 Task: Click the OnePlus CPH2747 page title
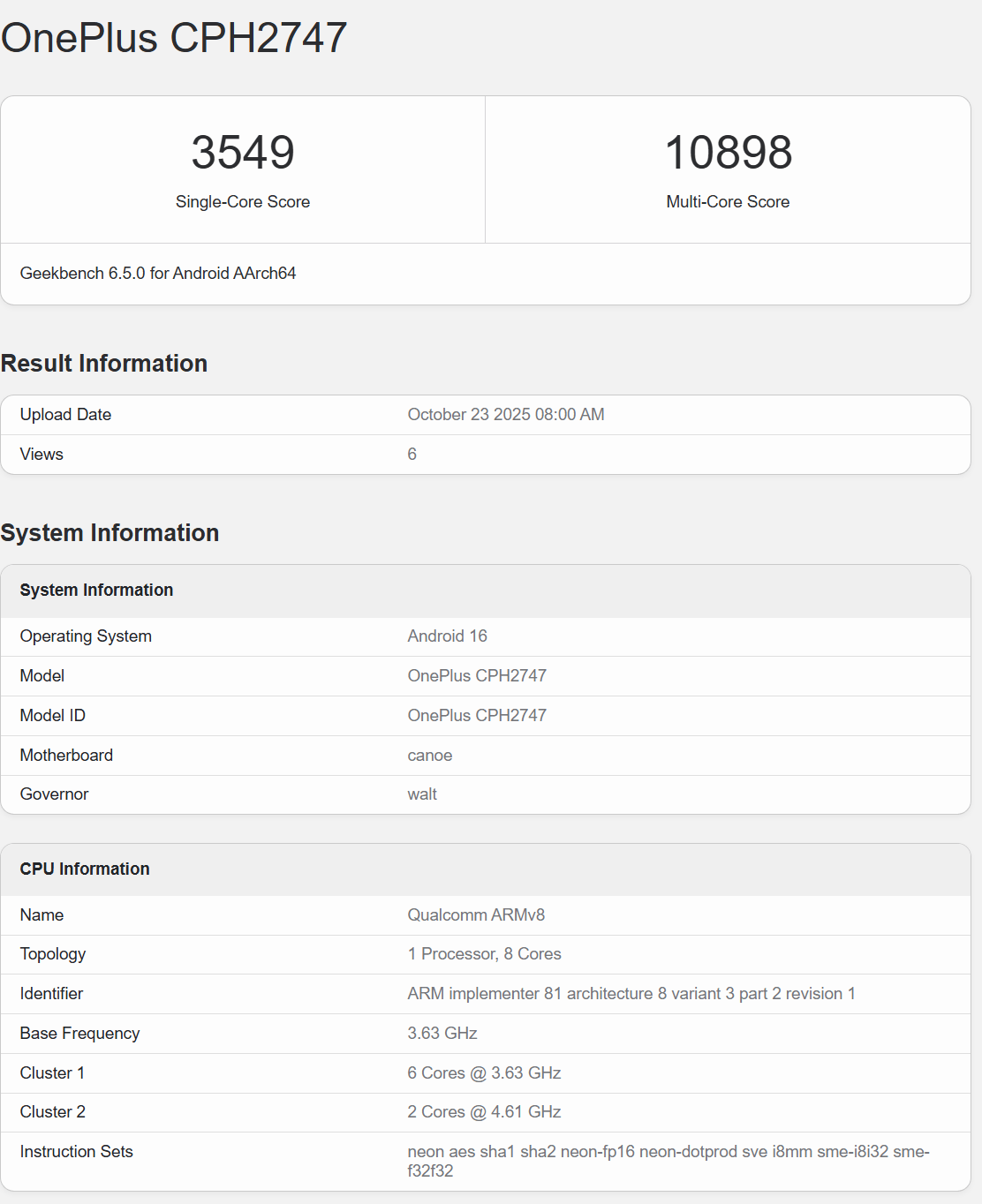coord(174,38)
